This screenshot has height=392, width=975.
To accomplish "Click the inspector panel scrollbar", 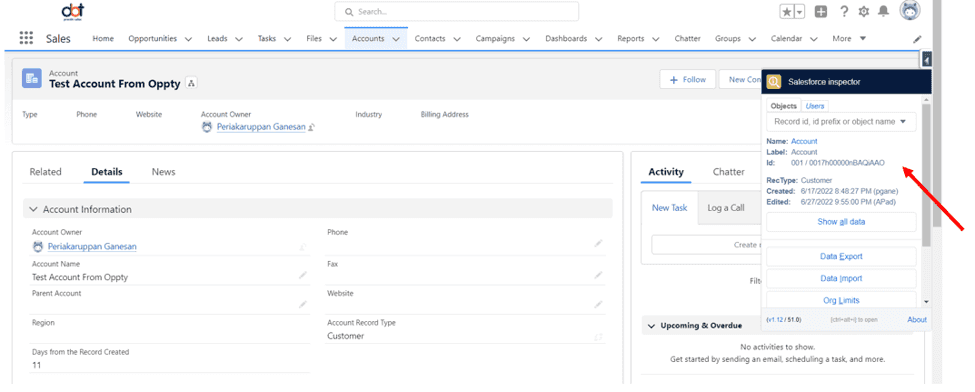I will tap(926, 175).
